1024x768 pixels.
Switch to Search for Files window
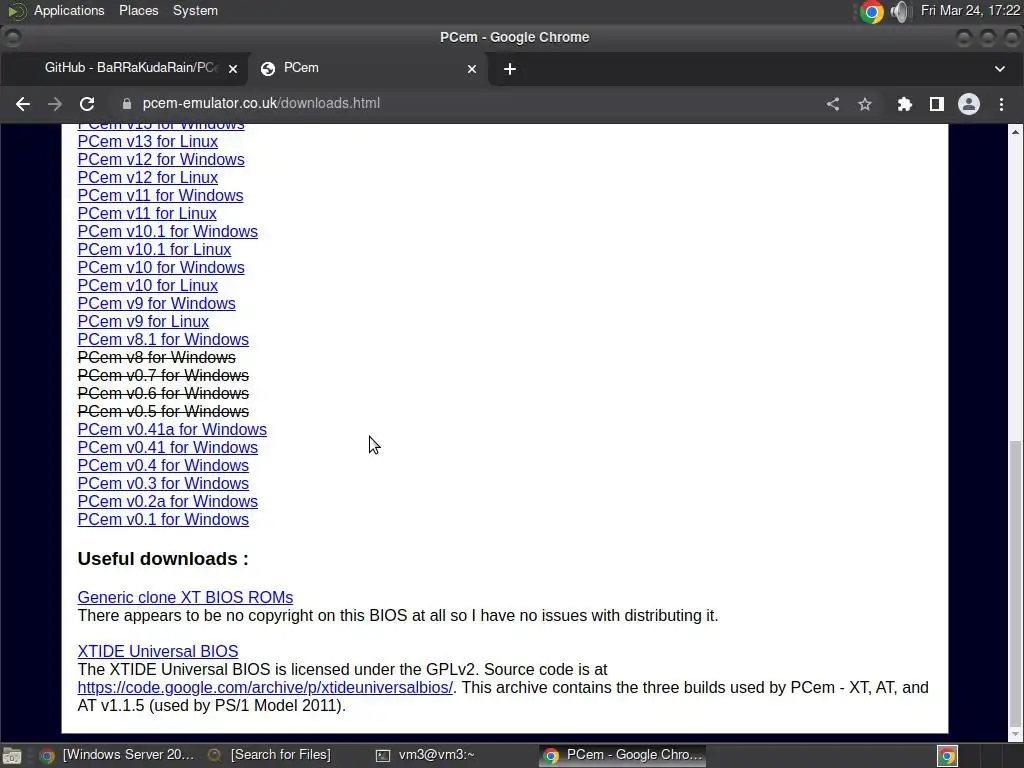pyautogui.click(x=270, y=755)
